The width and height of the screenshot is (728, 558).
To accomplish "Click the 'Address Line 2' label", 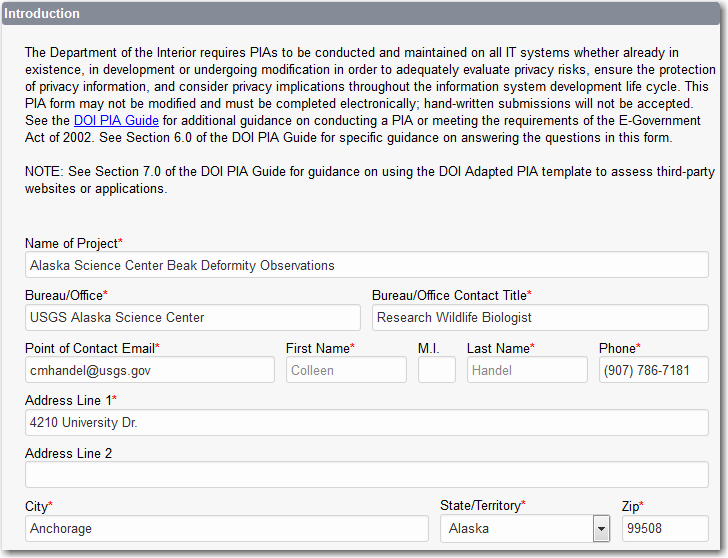I will coord(68,453).
